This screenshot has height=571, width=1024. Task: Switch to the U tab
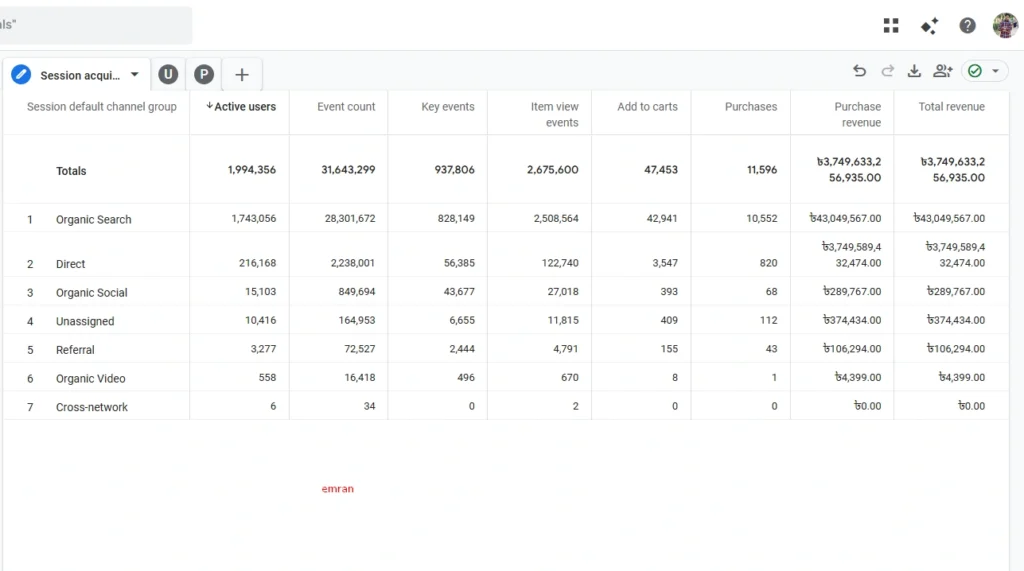168,75
